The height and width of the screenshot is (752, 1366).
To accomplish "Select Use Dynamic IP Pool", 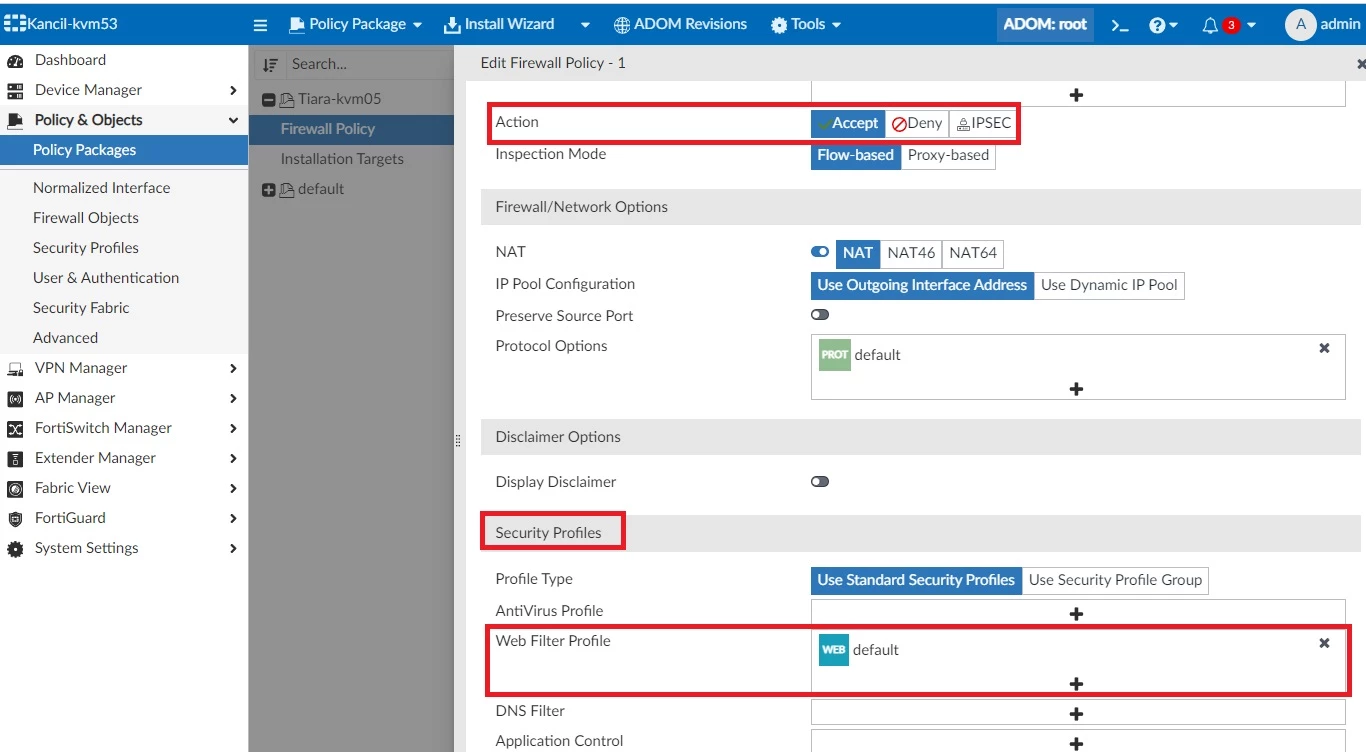I will coord(1109,285).
